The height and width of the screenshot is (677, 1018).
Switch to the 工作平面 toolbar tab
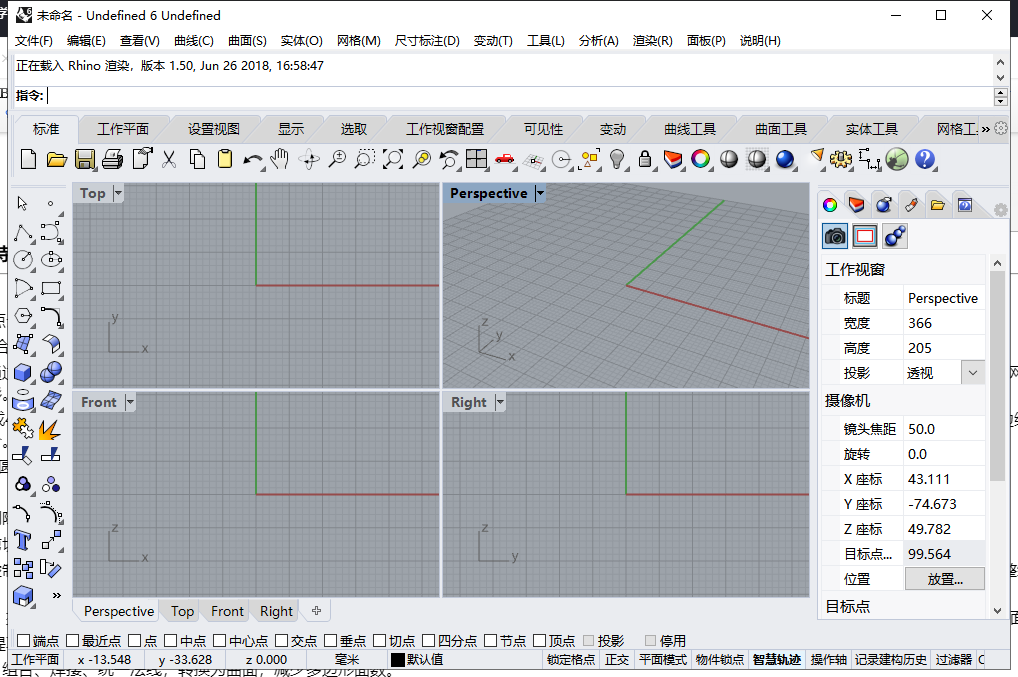(123, 129)
